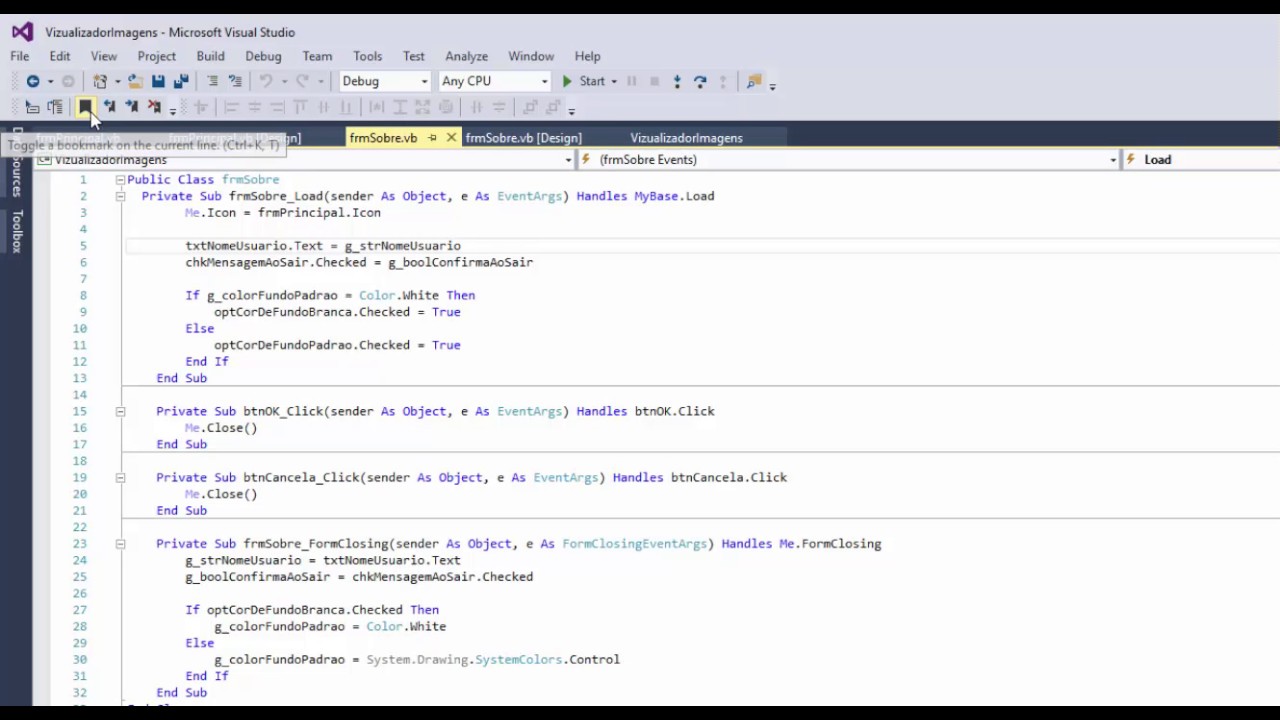This screenshot has height=720, width=1280.
Task: Open the Tools menu
Action: coord(367,56)
